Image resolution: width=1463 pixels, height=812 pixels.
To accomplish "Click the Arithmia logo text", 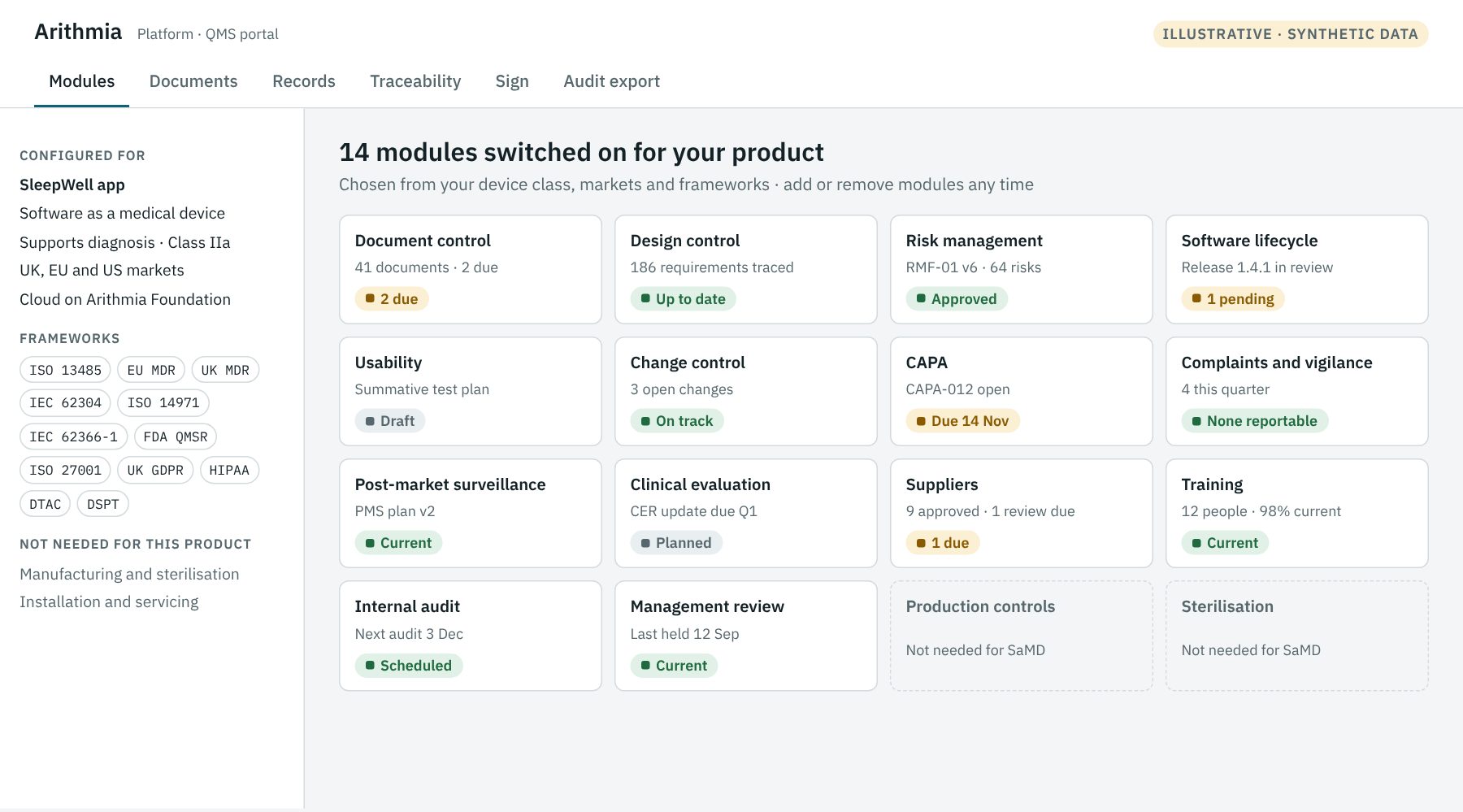I will coord(78,32).
